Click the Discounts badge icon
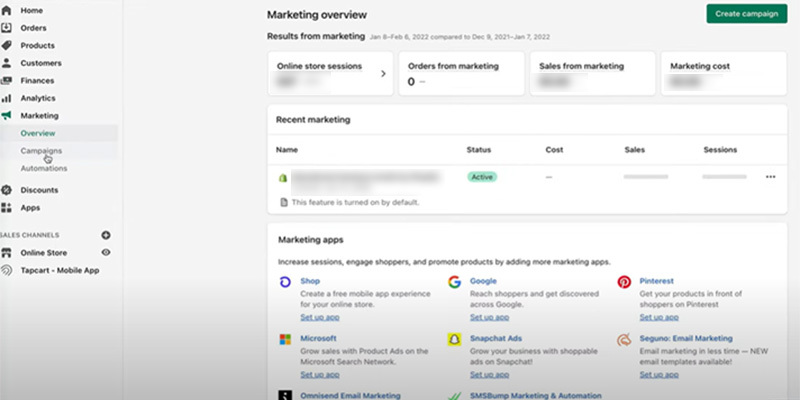Image resolution: width=800 pixels, height=400 pixels. click(x=7, y=190)
